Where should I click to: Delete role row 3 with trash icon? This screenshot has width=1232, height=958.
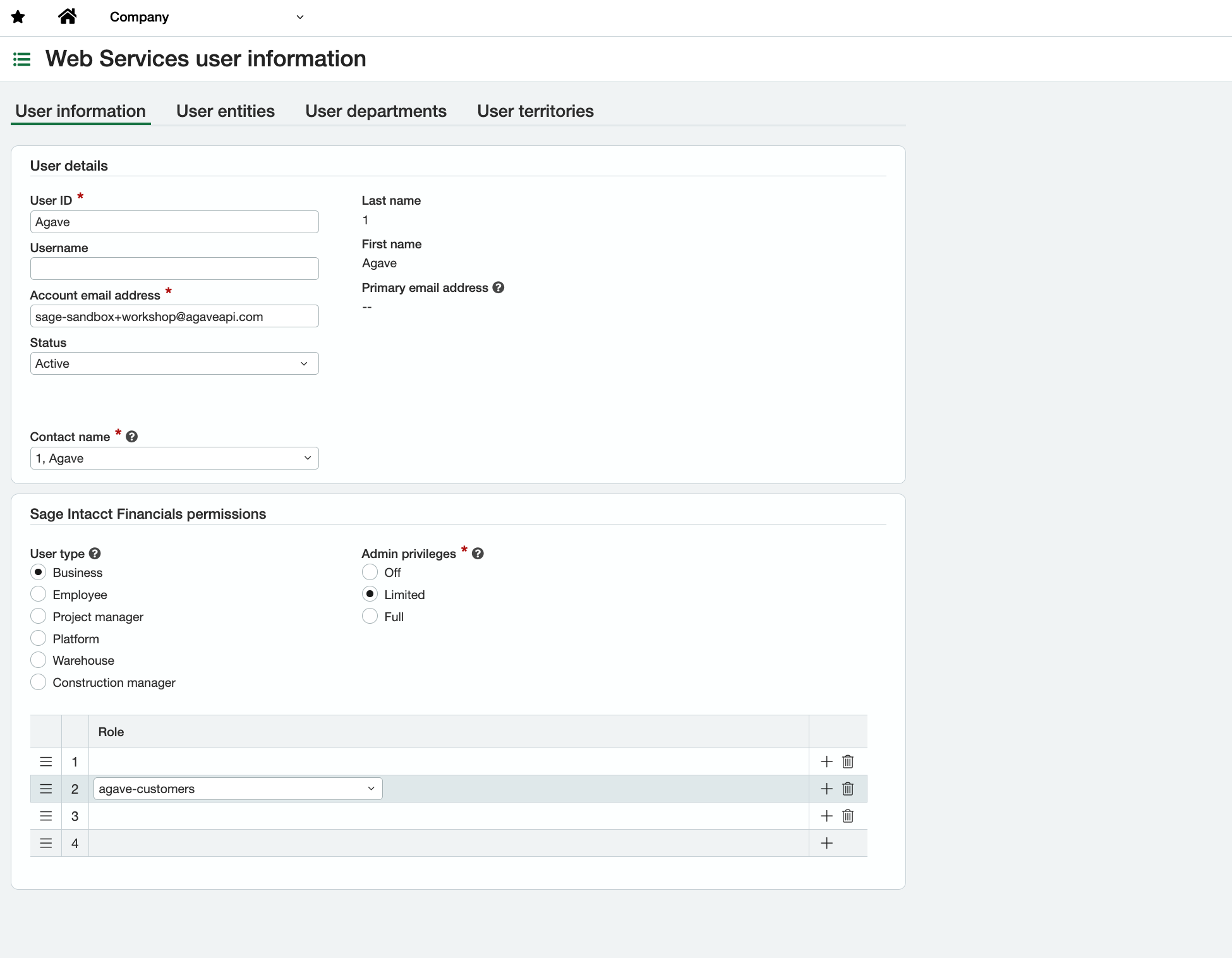click(848, 816)
